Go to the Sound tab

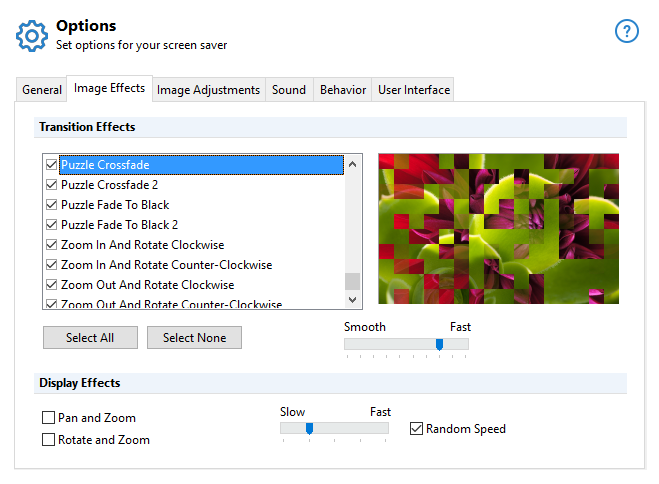(x=289, y=90)
